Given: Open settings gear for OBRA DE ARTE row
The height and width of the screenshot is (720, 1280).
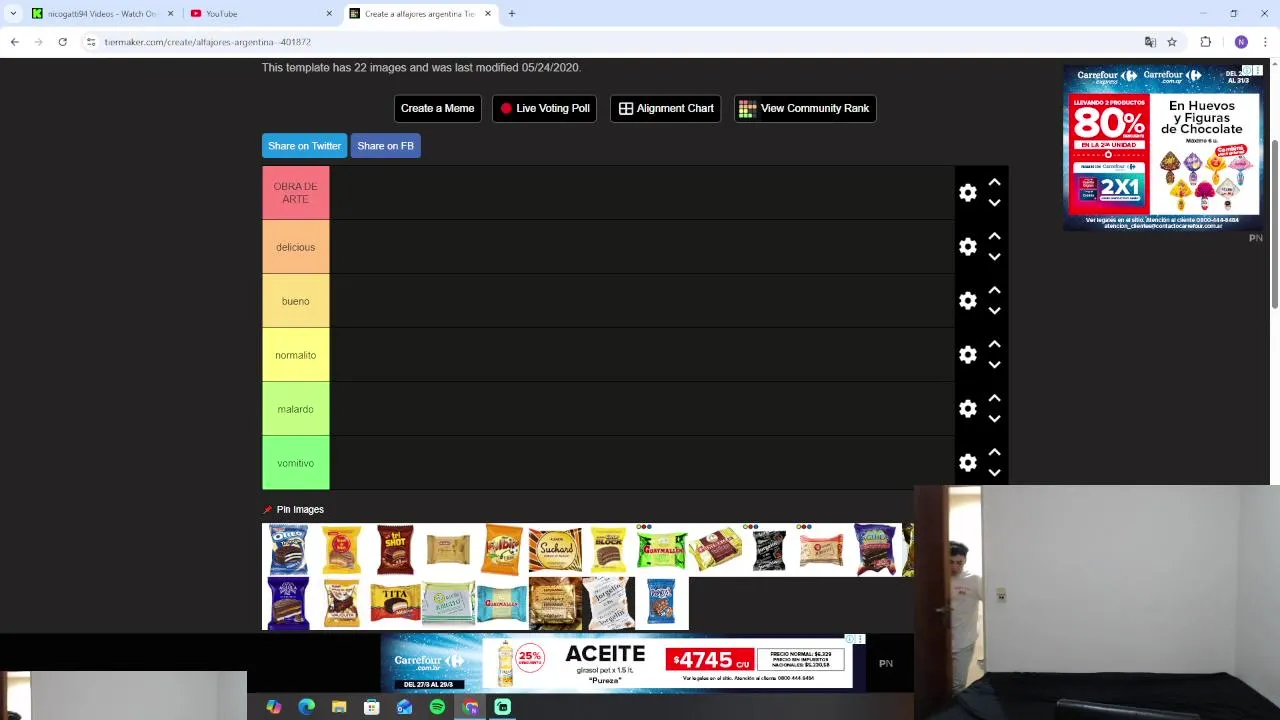Looking at the screenshot, I should click(967, 193).
